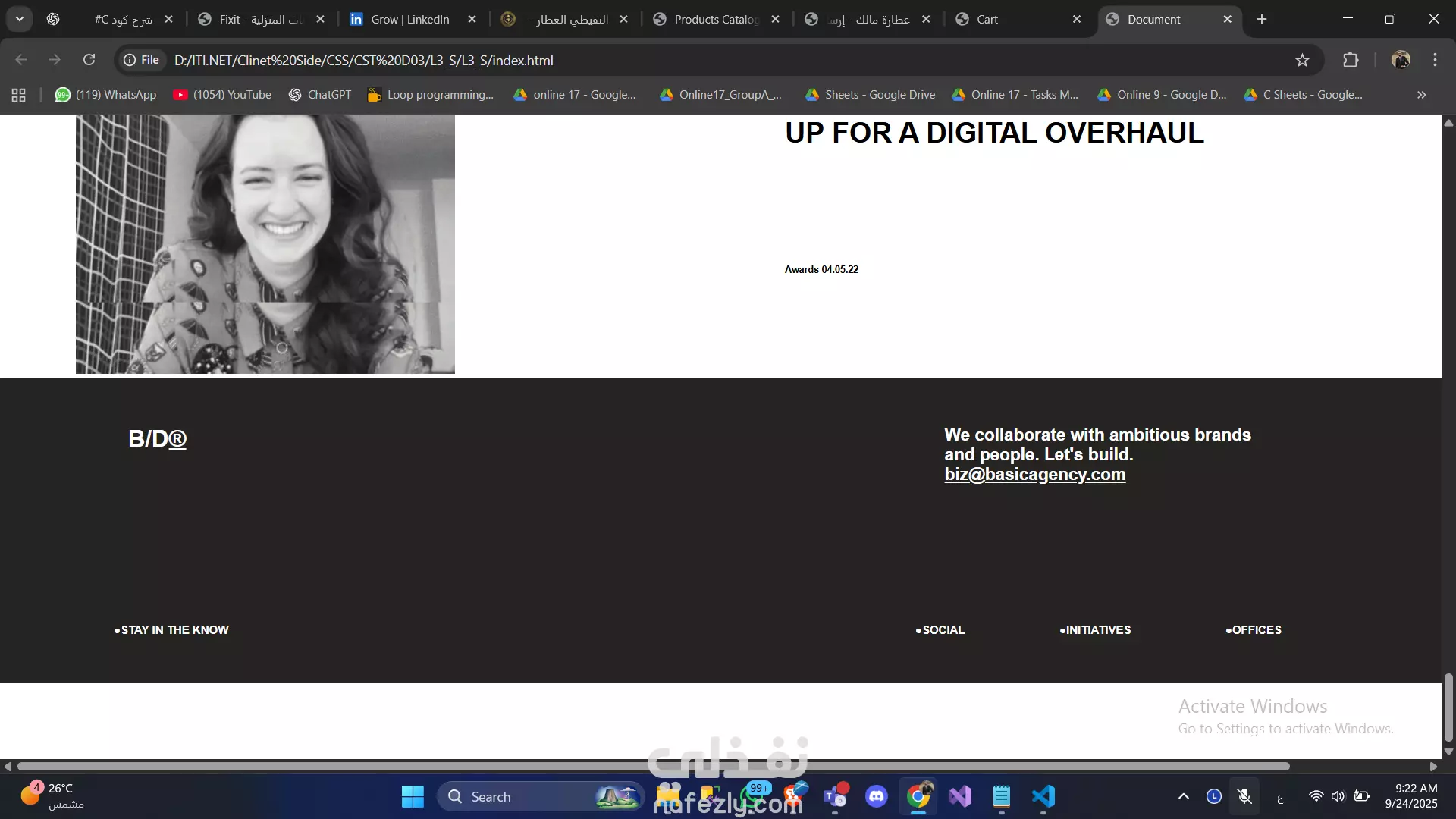Viewport: 1456px width, 819px height.
Task: Open a new tab with plus button
Action: tap(1262, 20)
